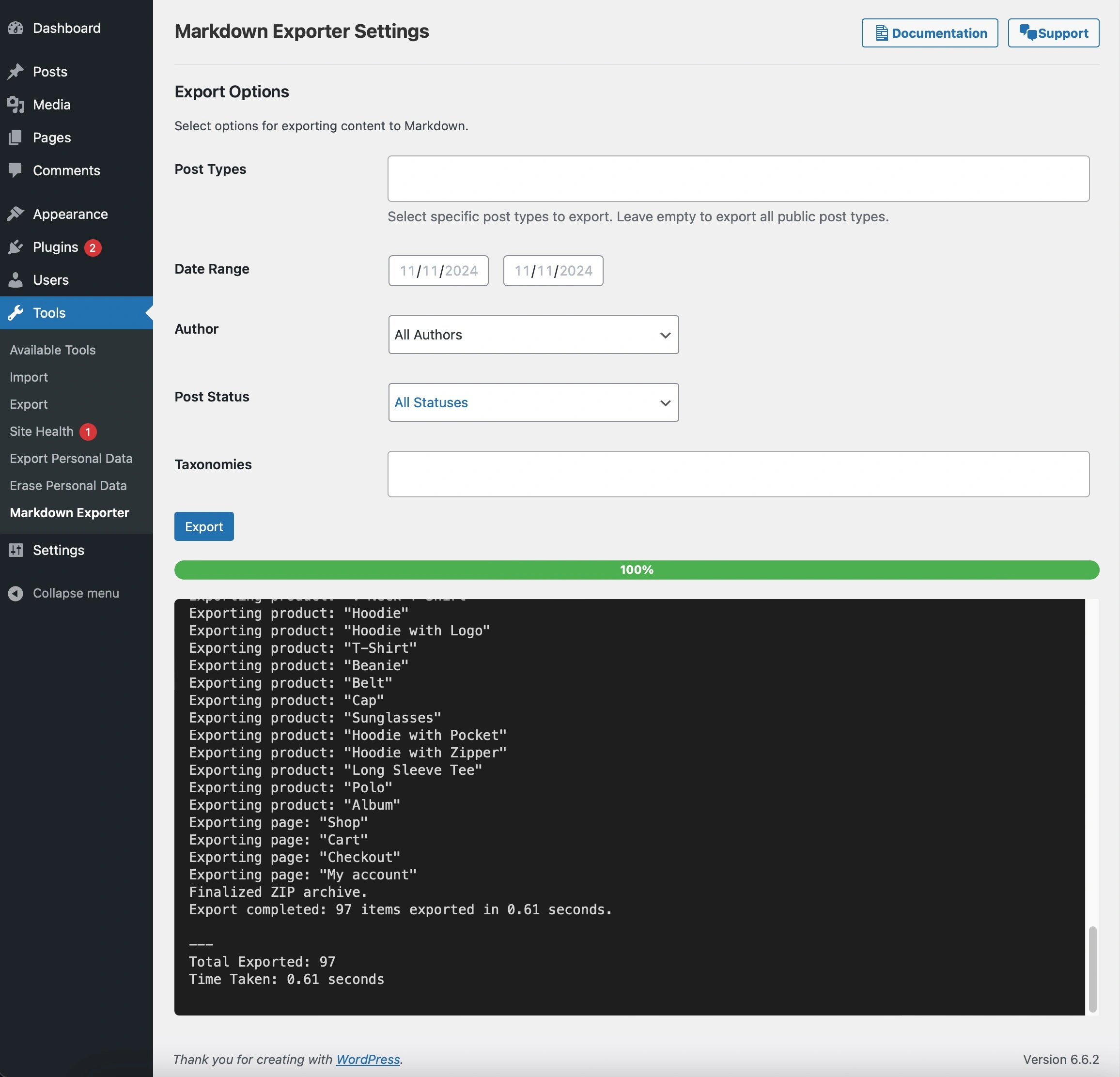This screenshot has height=1077, width=1120.
Task: Click log line Exporting product "Sunglasses"
Action: 315,718
